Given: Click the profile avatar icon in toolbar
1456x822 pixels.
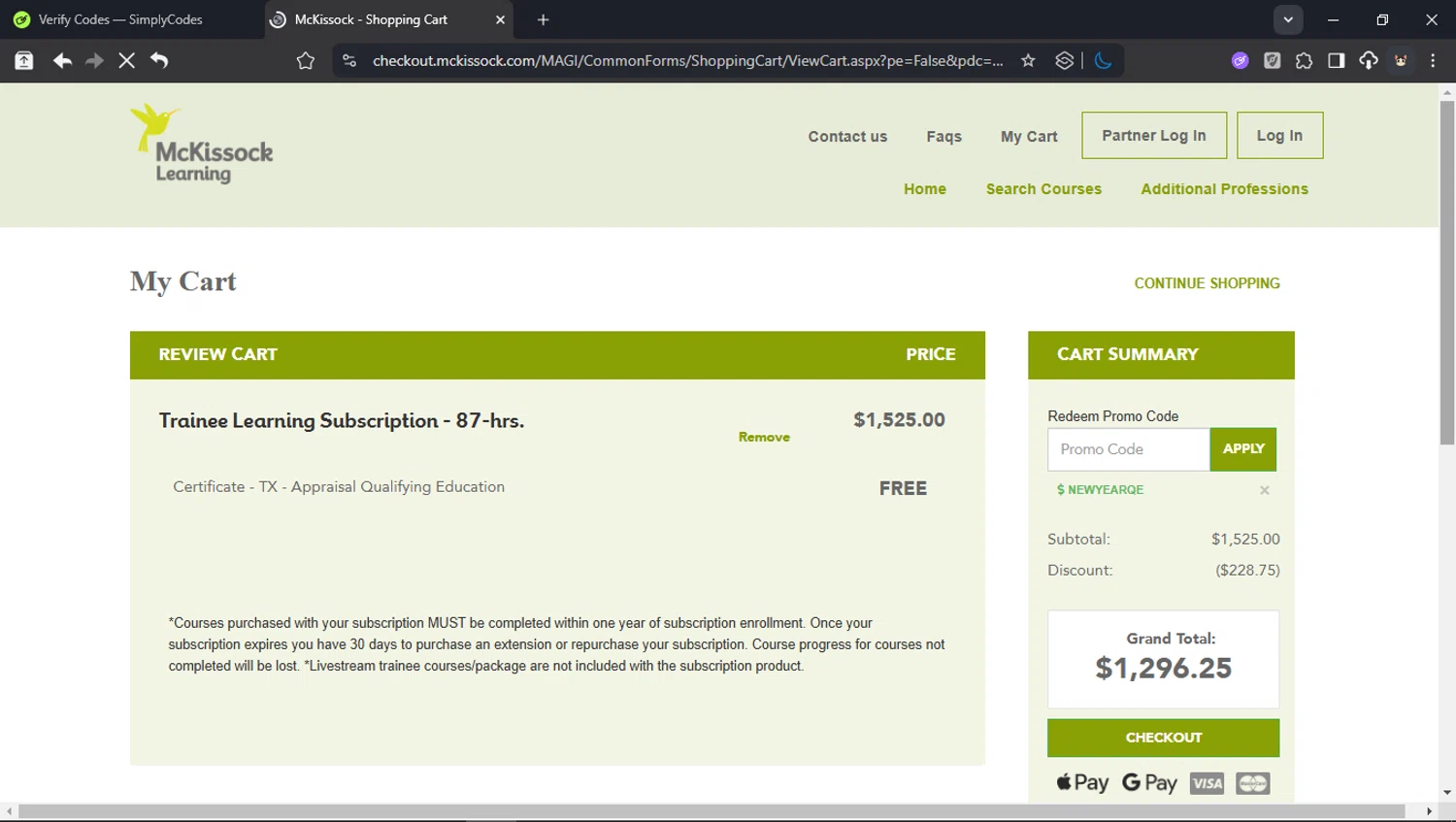Looking at the screenshot, I should click(1401, 60).
